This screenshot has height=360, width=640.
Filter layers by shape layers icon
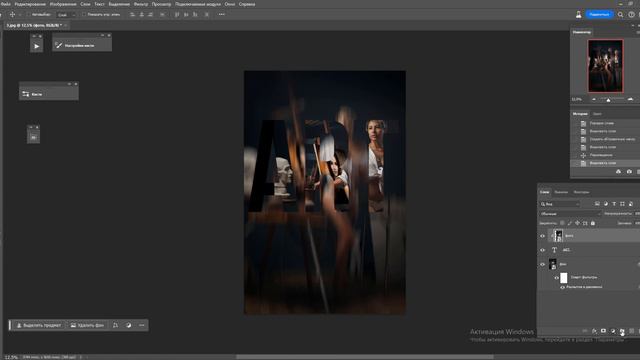(622, 204)
